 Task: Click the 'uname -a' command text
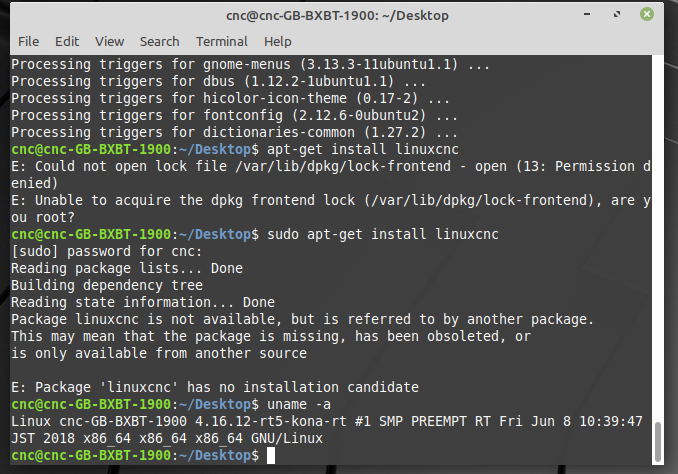coord(299,404)
